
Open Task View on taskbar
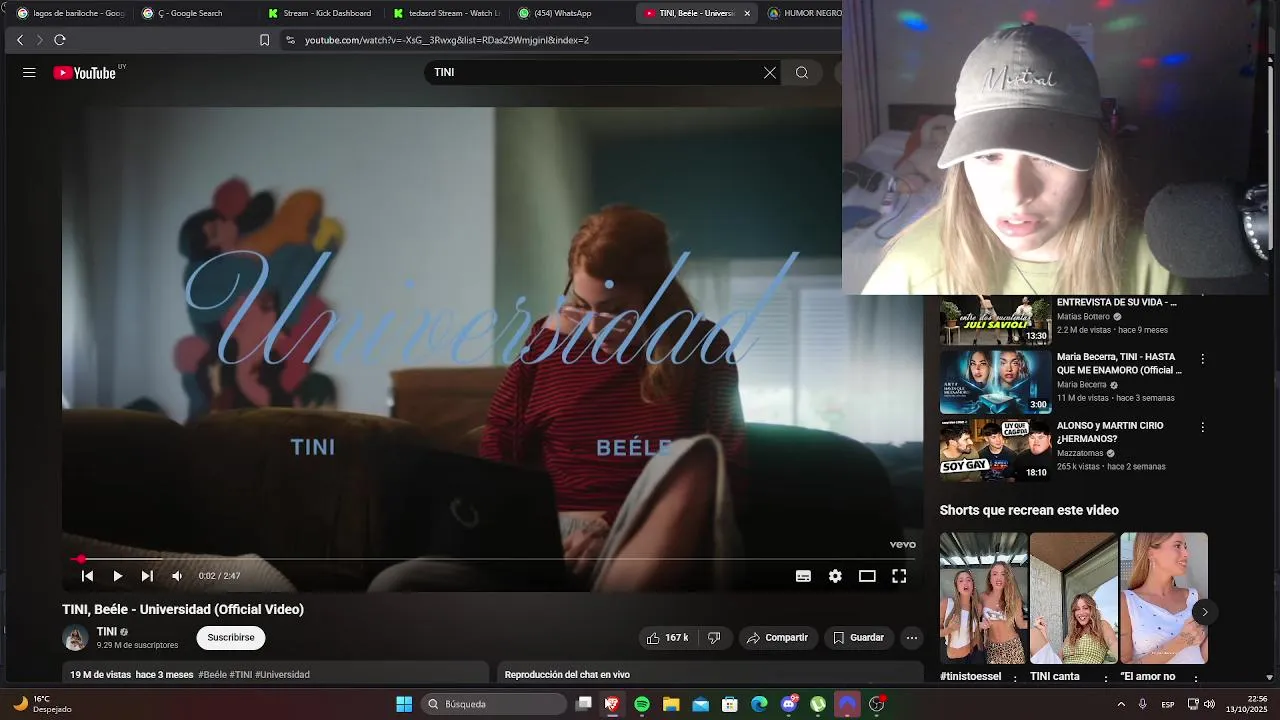[x=584, y=704]
